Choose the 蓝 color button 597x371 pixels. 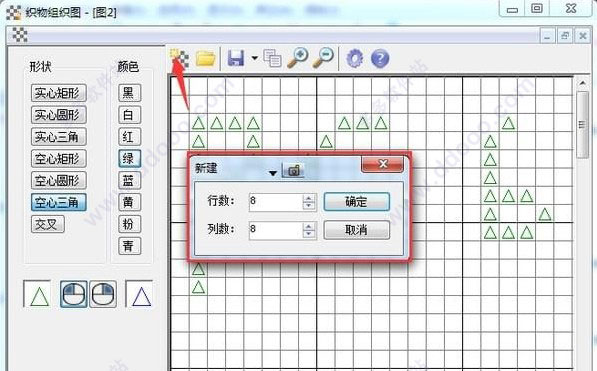(x=129, y=181)
